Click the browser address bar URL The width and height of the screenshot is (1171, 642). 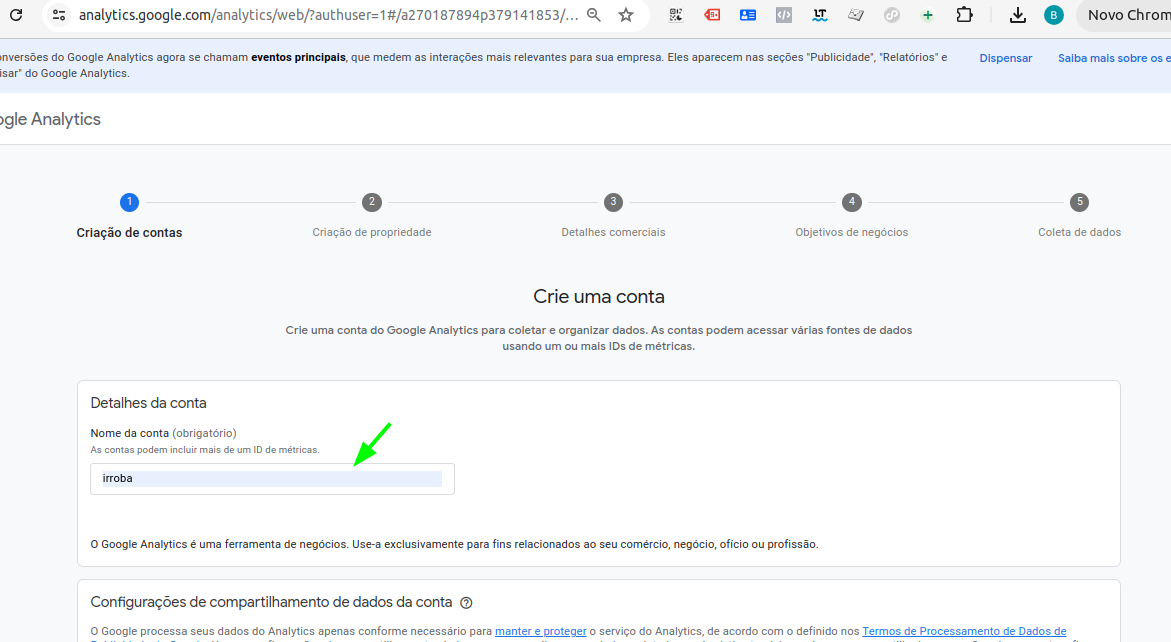pyautogui.click(x=329, y=15)
